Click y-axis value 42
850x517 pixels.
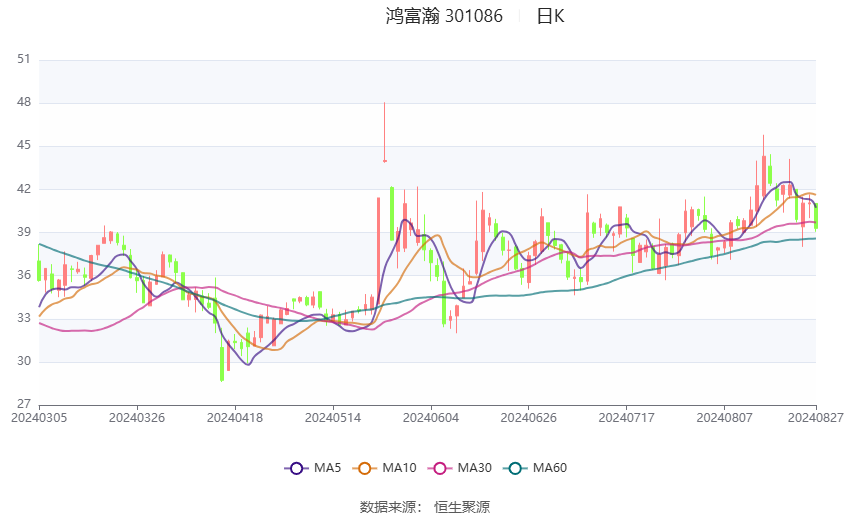pos(24,189)
